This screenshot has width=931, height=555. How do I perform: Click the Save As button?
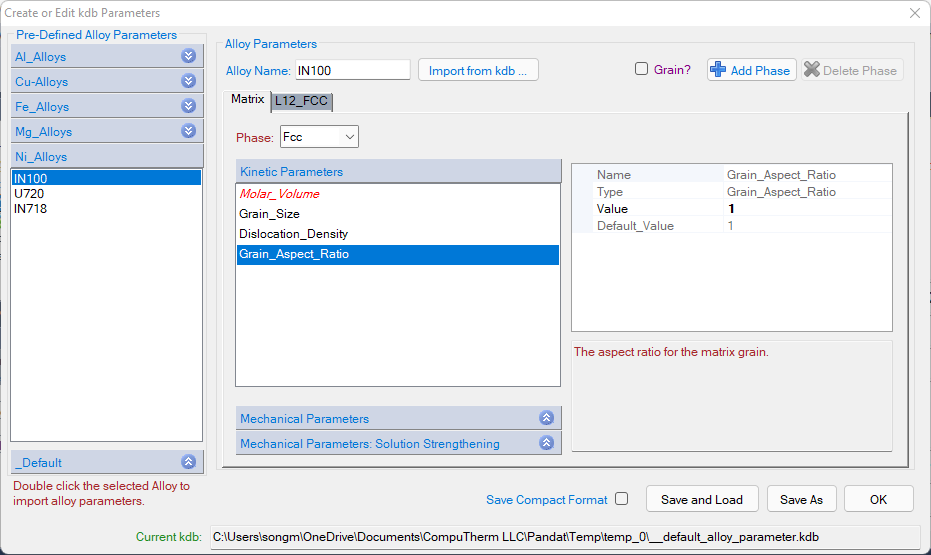click(801, 499)
